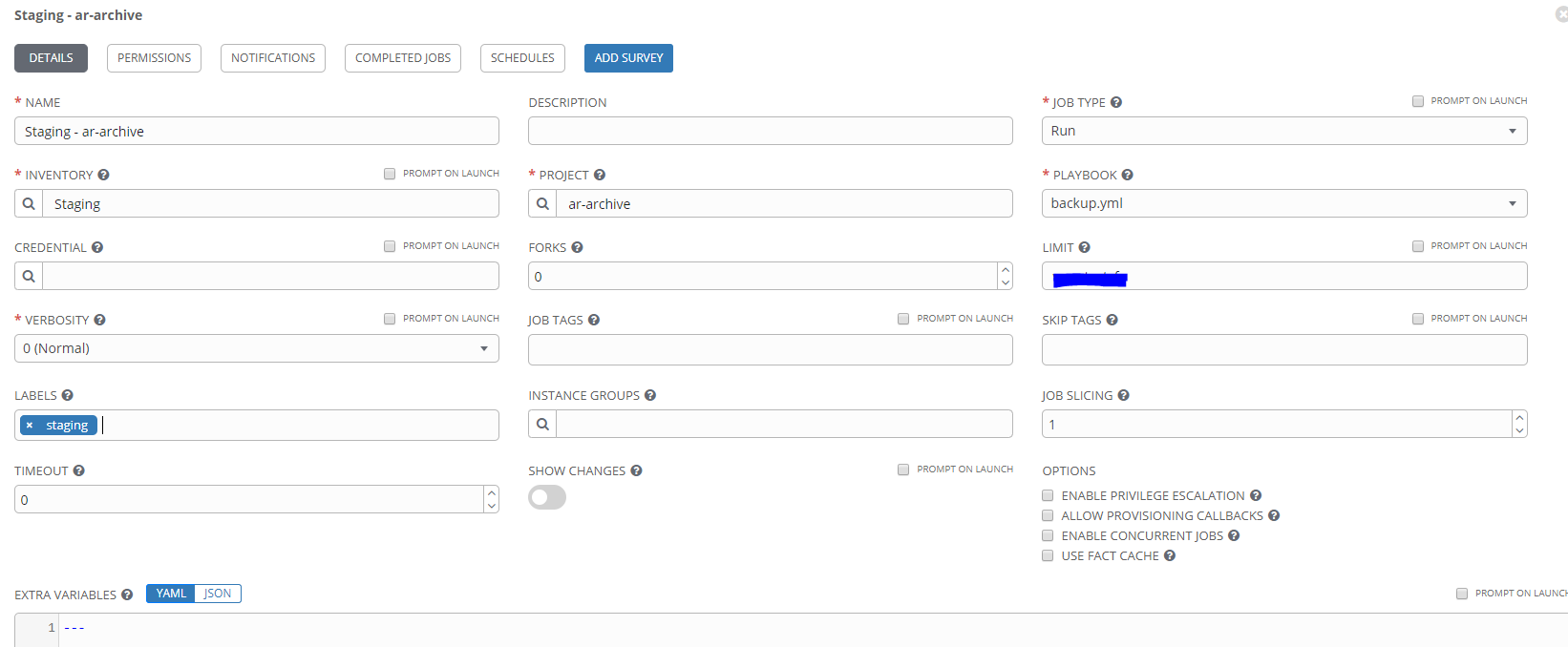
Task: Switch to the Details tab
Action: [51, 58]
